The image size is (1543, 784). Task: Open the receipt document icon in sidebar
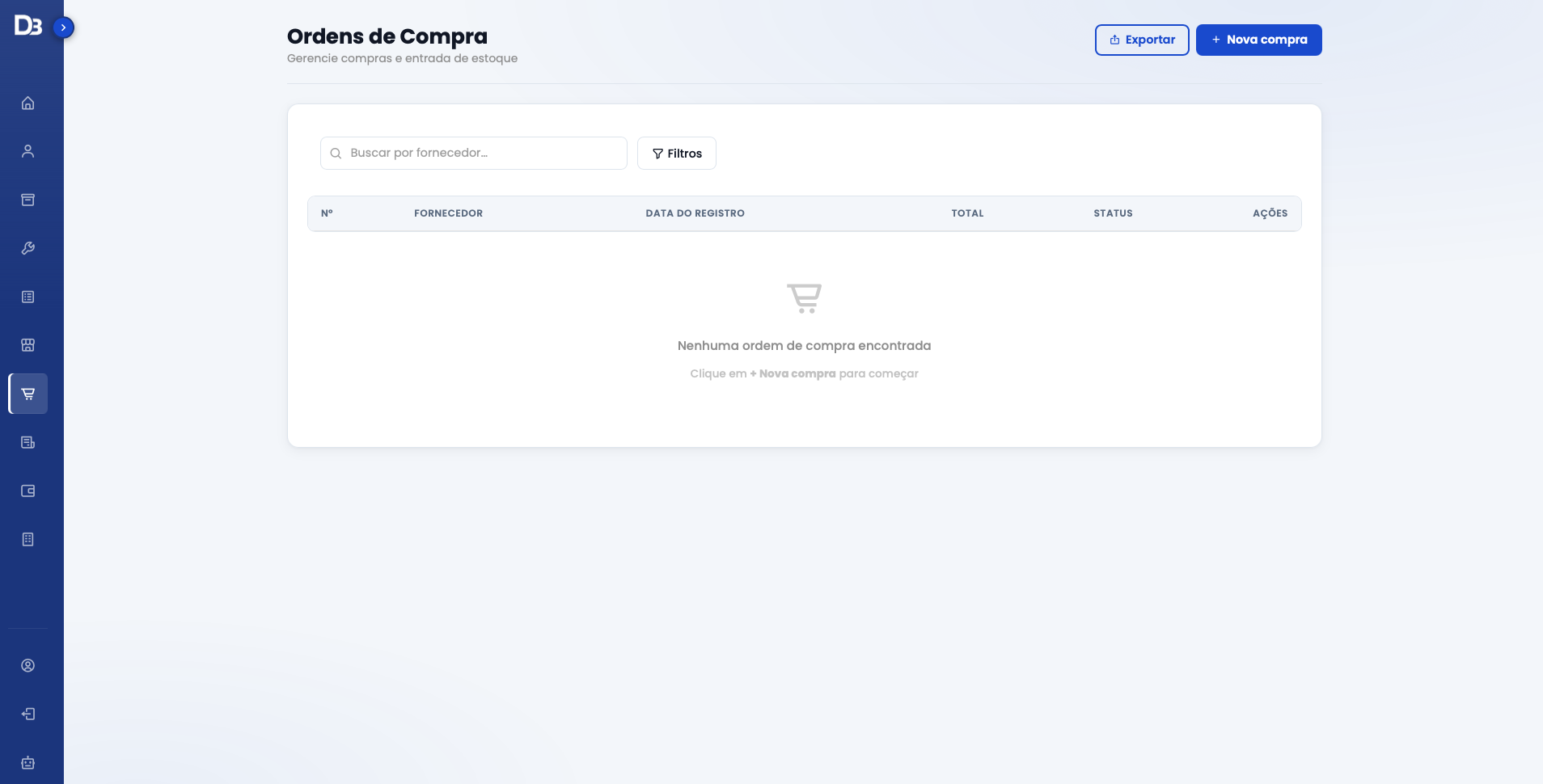(x=27, y=442)
